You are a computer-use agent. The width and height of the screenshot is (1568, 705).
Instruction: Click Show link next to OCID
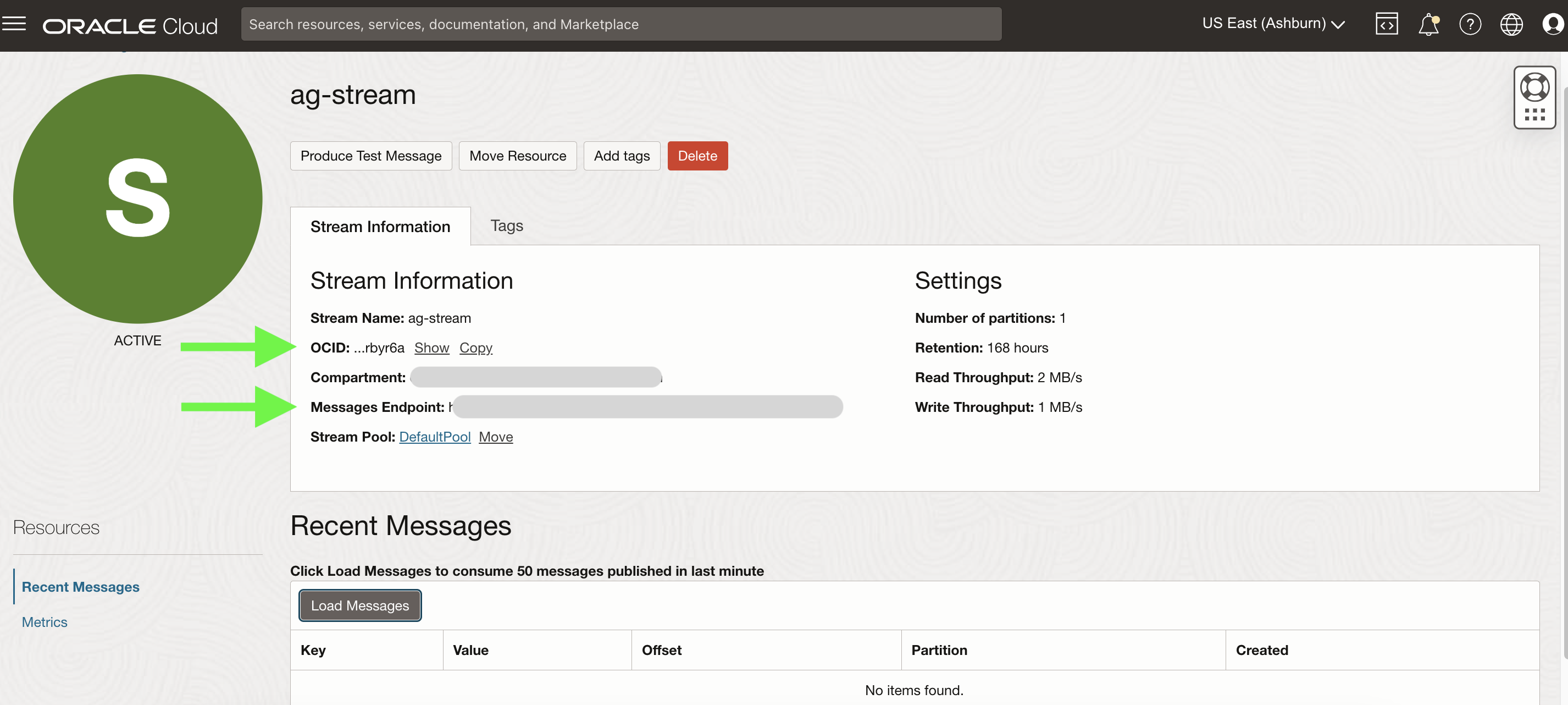point(431,348)
